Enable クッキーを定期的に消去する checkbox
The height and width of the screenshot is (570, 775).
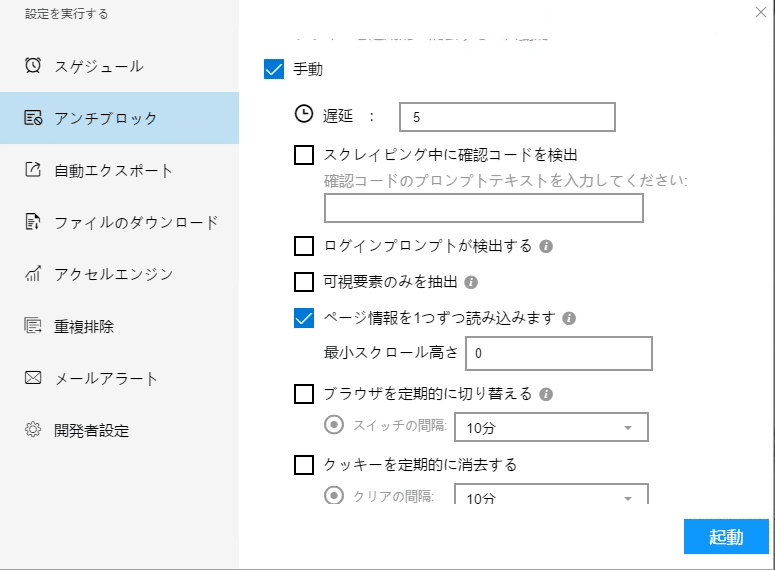[304, 464]
